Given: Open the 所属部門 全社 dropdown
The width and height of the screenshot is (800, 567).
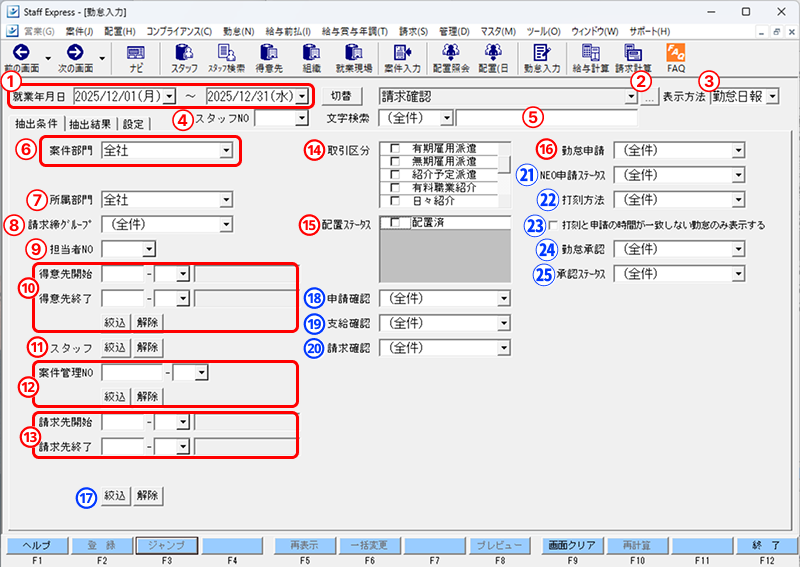Looking at the screenshot, I should tap(226, 200).
